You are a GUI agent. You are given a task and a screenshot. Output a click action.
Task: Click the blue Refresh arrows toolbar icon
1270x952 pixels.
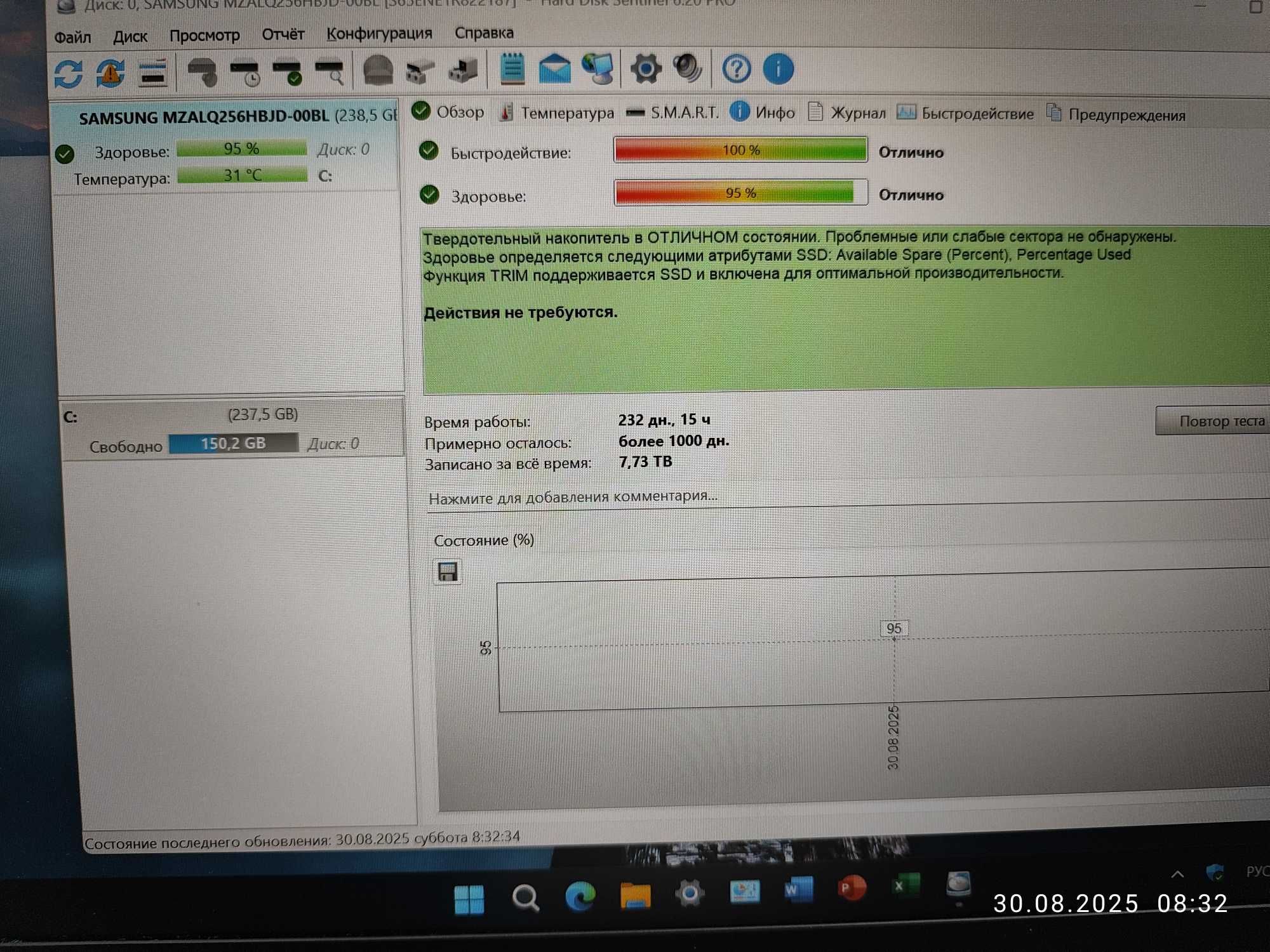pos(68,74)
